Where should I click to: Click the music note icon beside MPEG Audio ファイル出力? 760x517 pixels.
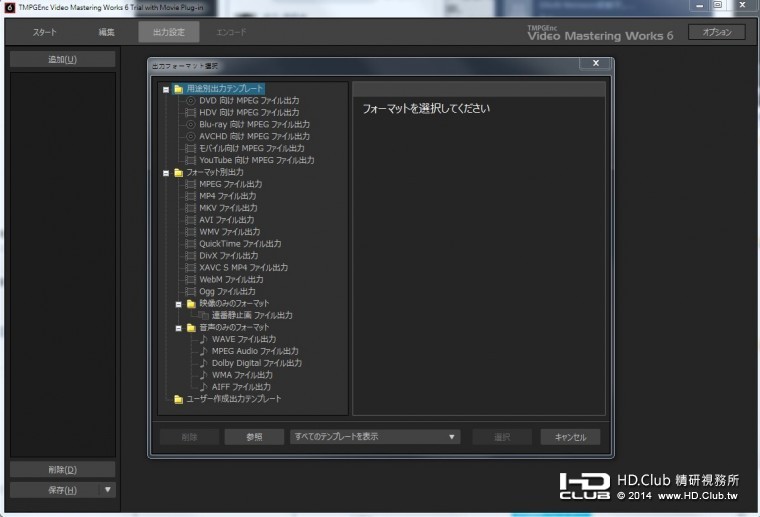coord(204,351)
